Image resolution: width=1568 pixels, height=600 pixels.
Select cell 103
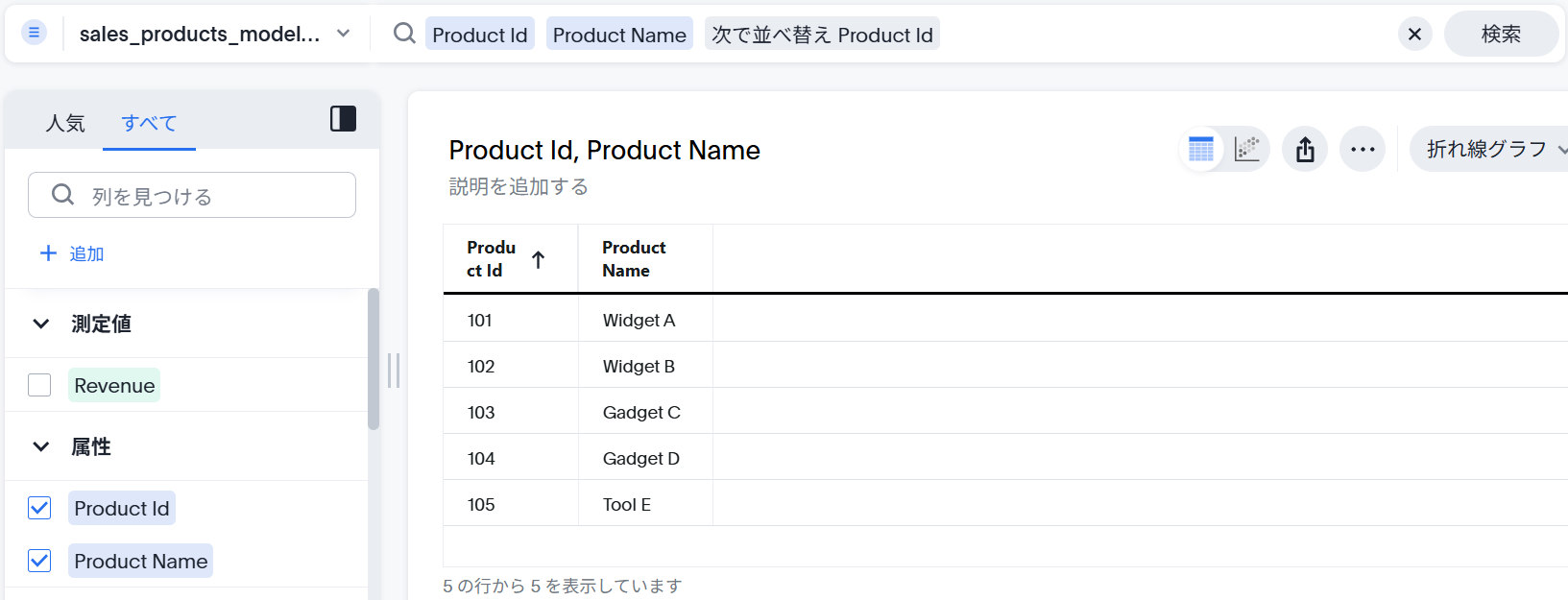click(511, 412)
